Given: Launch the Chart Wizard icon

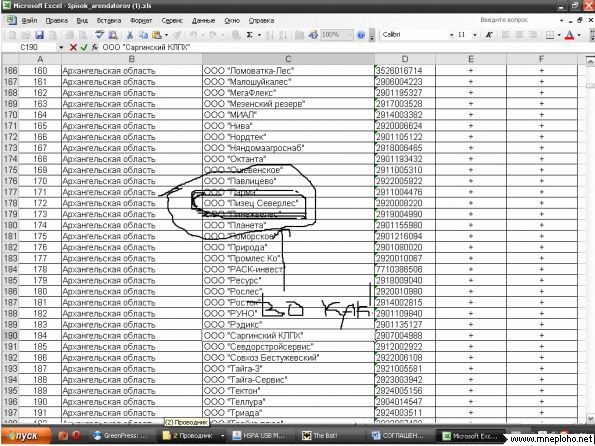Looking at the screenshot, I should point(299,35).
